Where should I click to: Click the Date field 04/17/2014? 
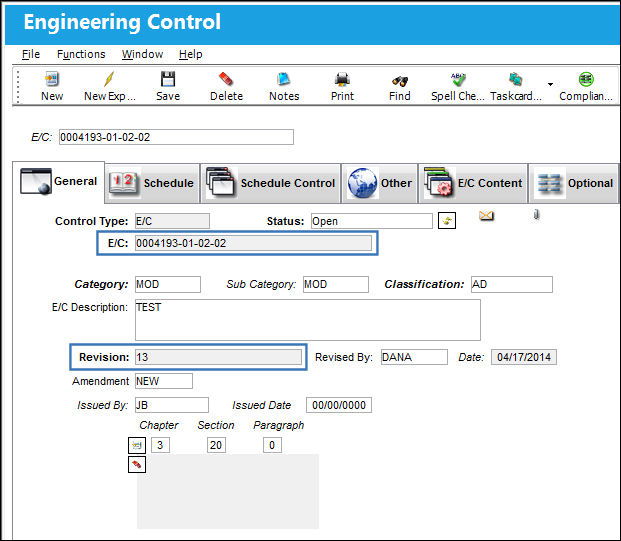524,357
